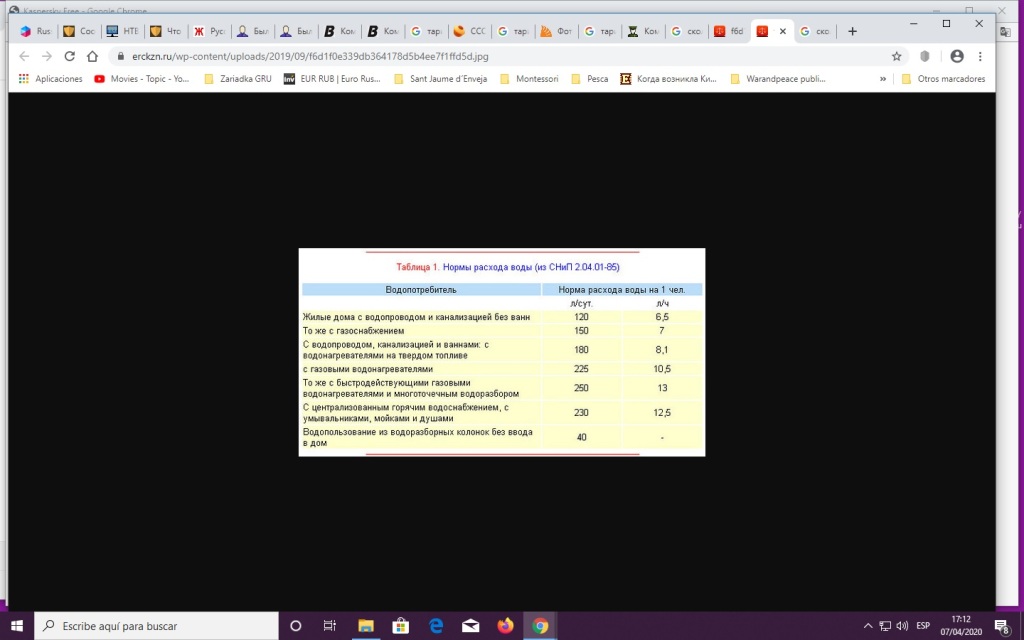Launch Firefox from the Windows taskbar
The image size is (1024, 640).
505,626
